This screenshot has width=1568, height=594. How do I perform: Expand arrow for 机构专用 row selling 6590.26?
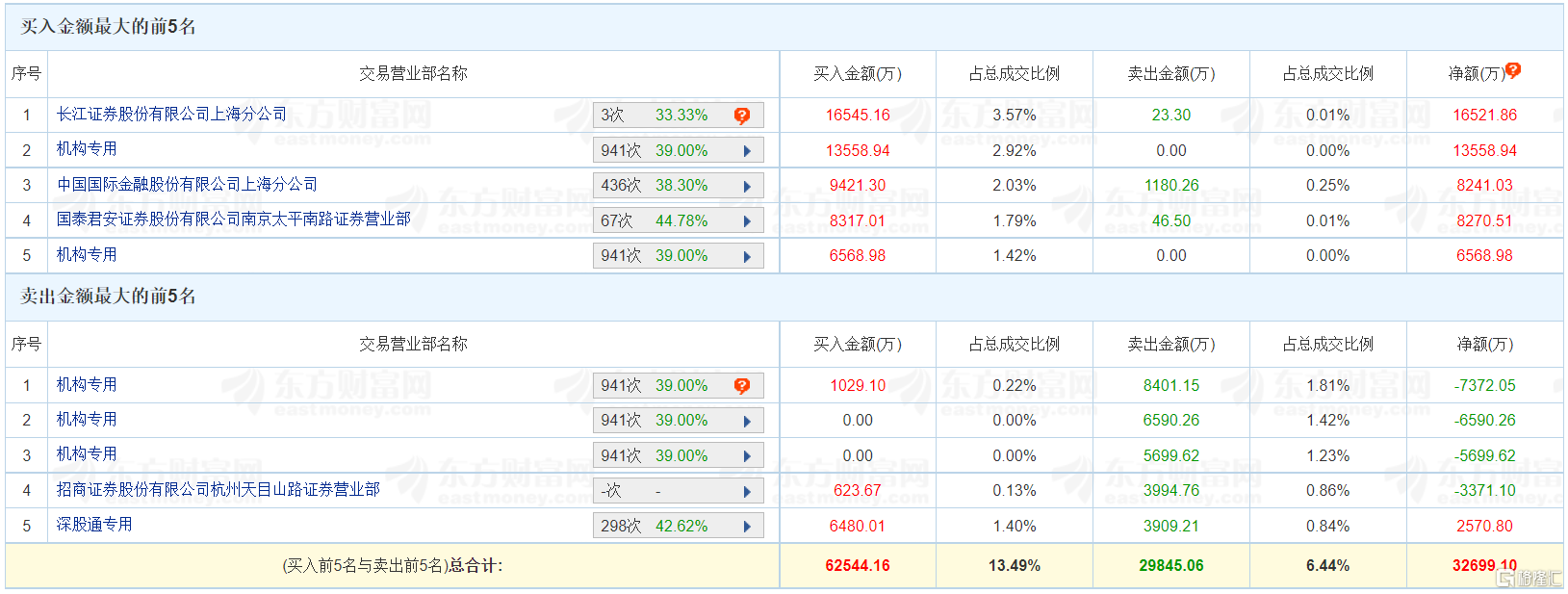[x=747, y=421]
